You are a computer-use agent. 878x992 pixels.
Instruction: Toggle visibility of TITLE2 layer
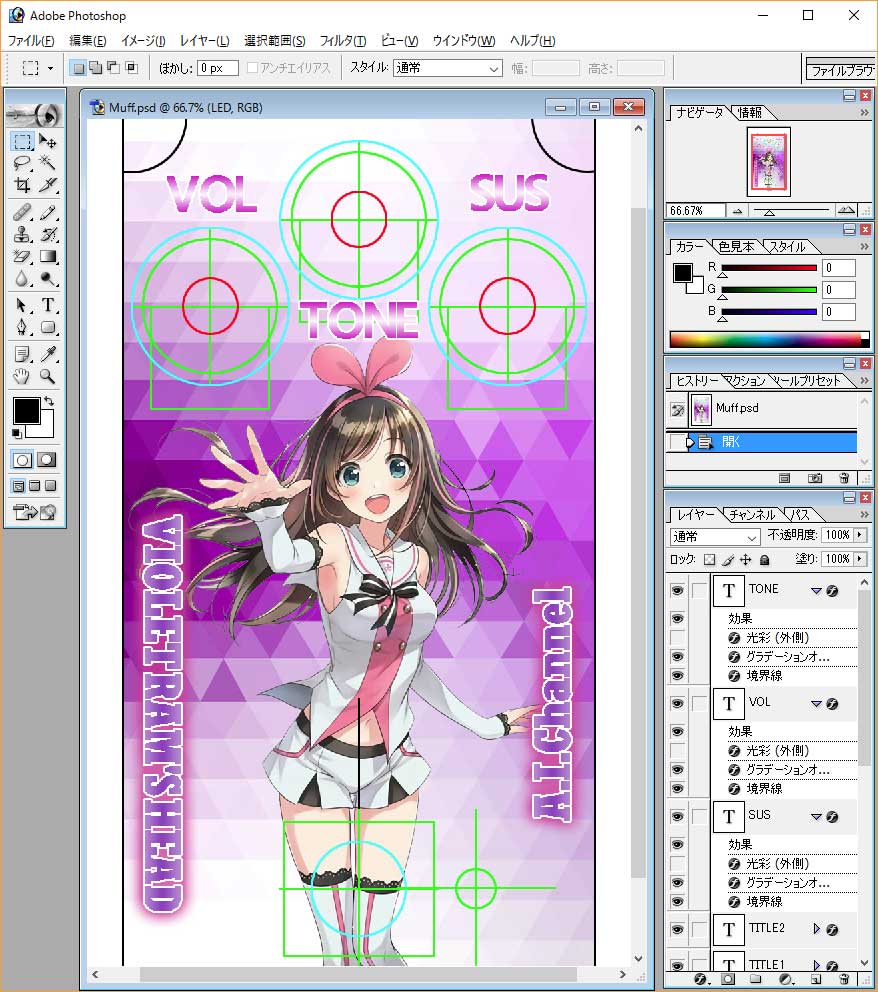point(677,929)
